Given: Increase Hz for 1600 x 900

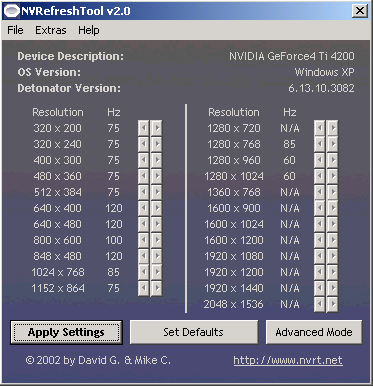Looking at the screenshot, I should pos(332,208).
